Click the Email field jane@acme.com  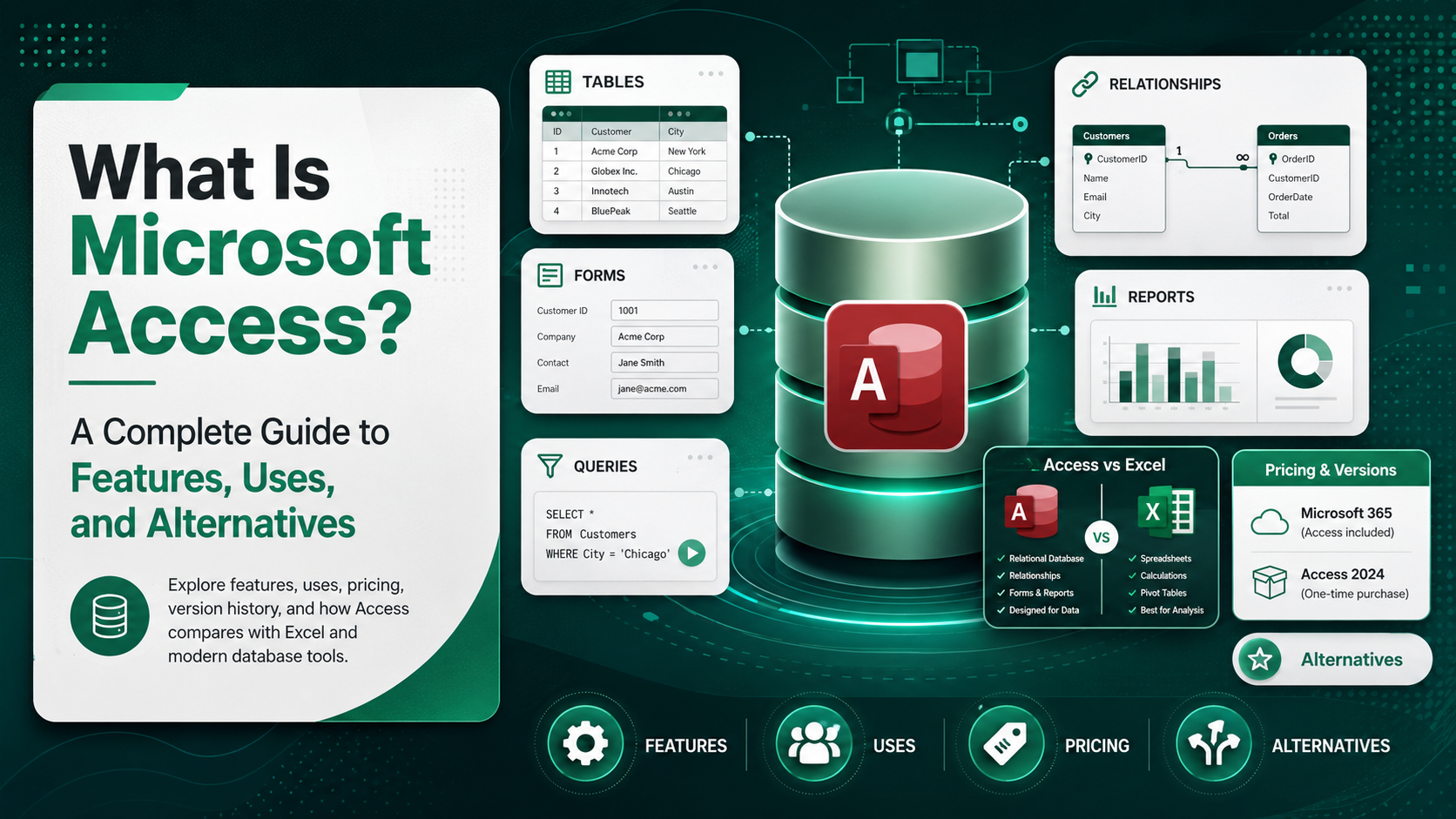(664, 389)
